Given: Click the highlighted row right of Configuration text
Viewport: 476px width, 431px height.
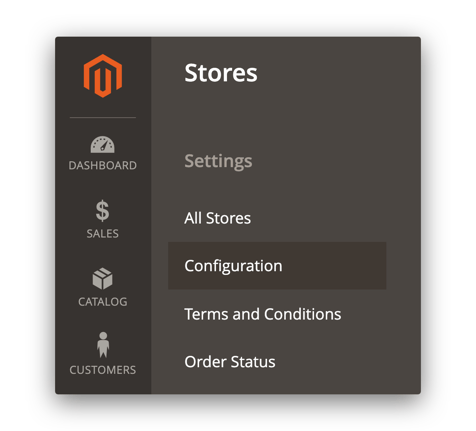Looking at the screenshot, I should tap(333, 266).
